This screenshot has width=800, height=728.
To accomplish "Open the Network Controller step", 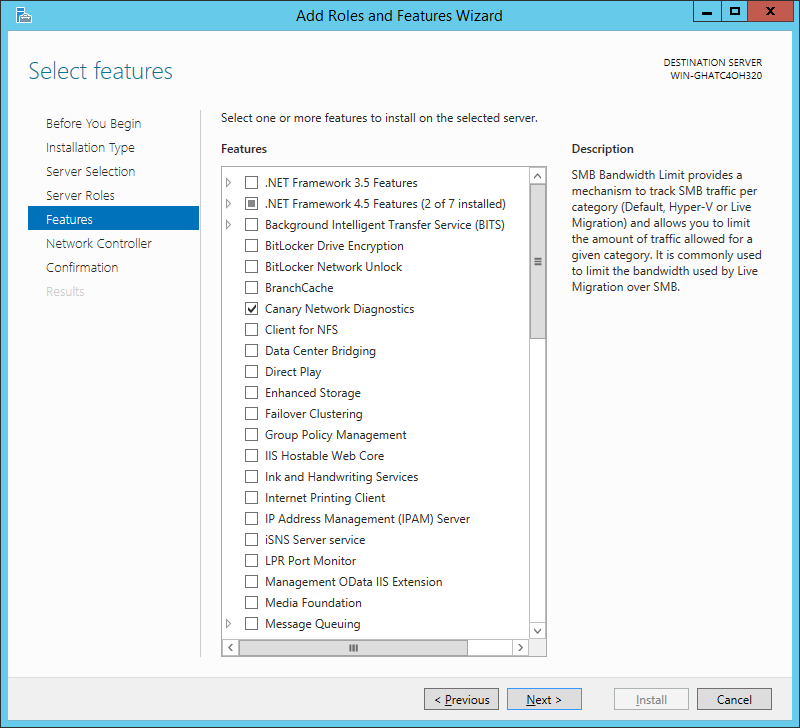I will point(98,243).
